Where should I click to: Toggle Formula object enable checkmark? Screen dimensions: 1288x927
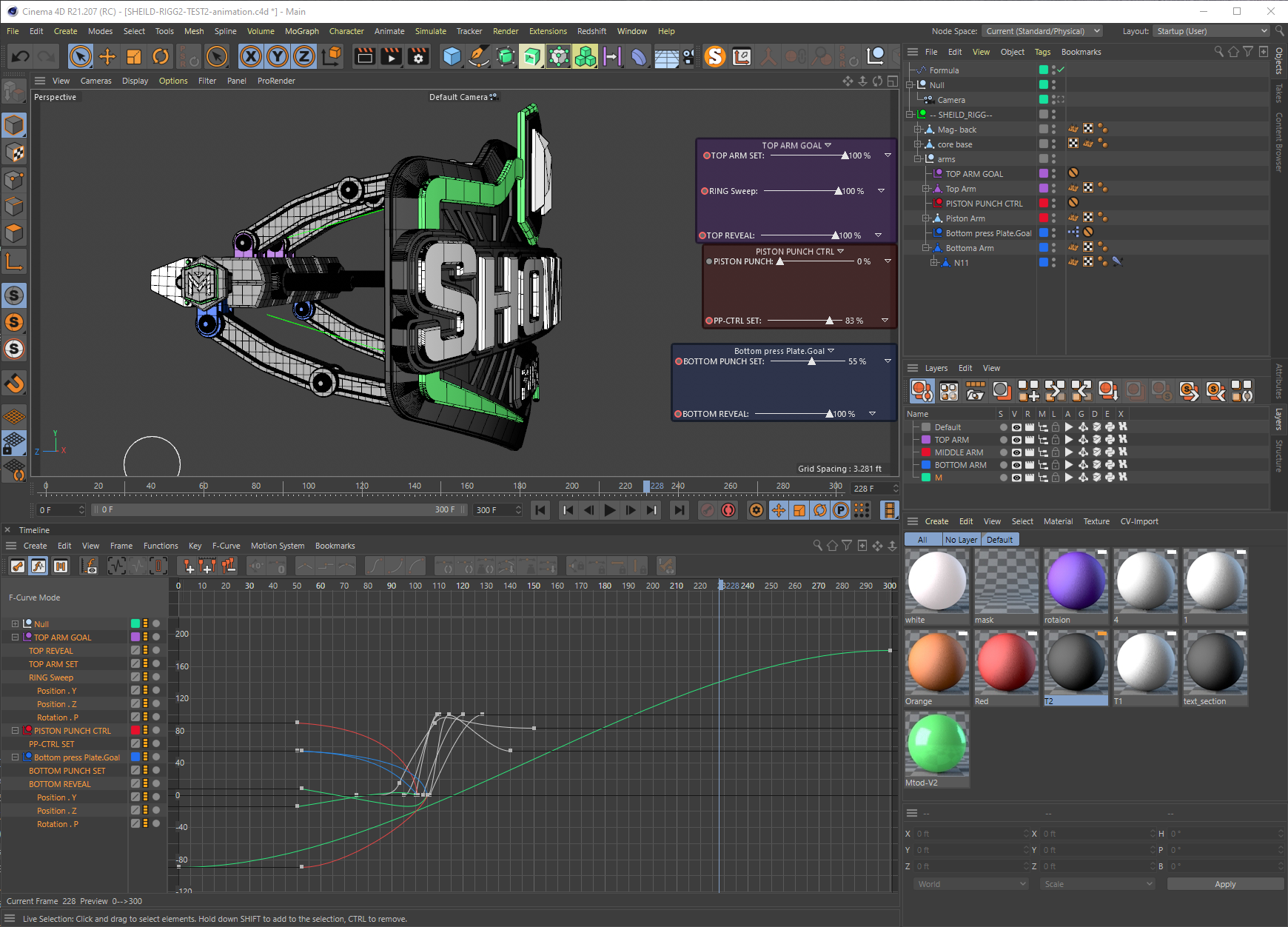pos(1060,70)
